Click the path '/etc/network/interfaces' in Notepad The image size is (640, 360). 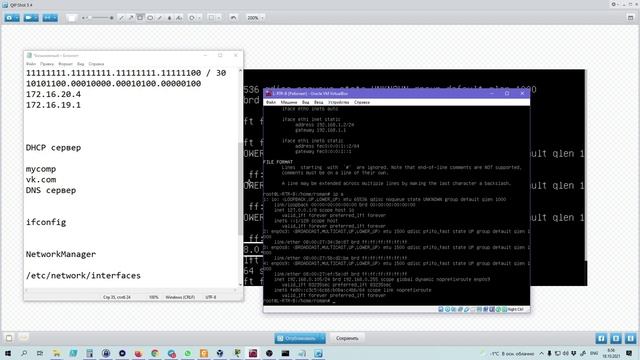point(83,276)
